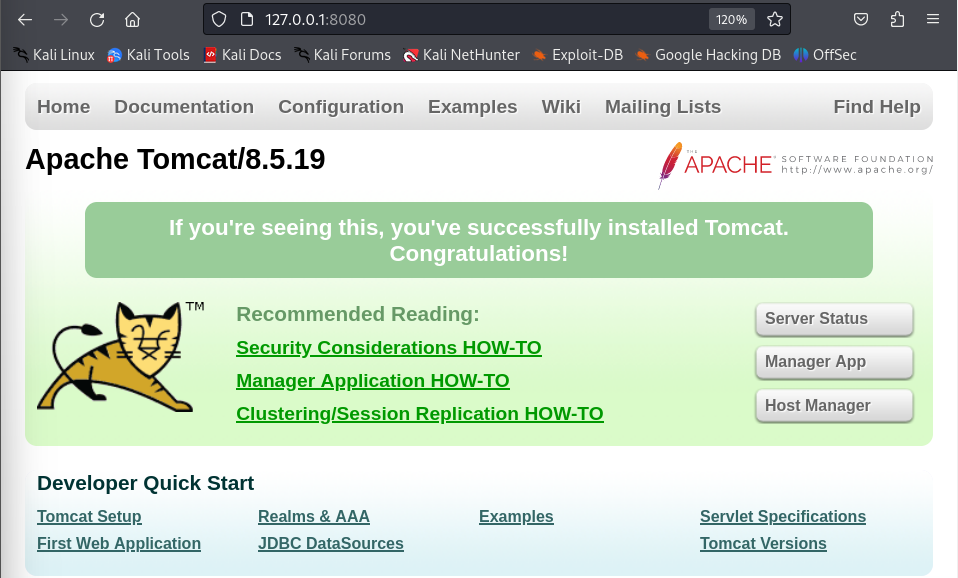Open the Tomcat Setup link
This screenshot has height=578, width=958.
89,517
